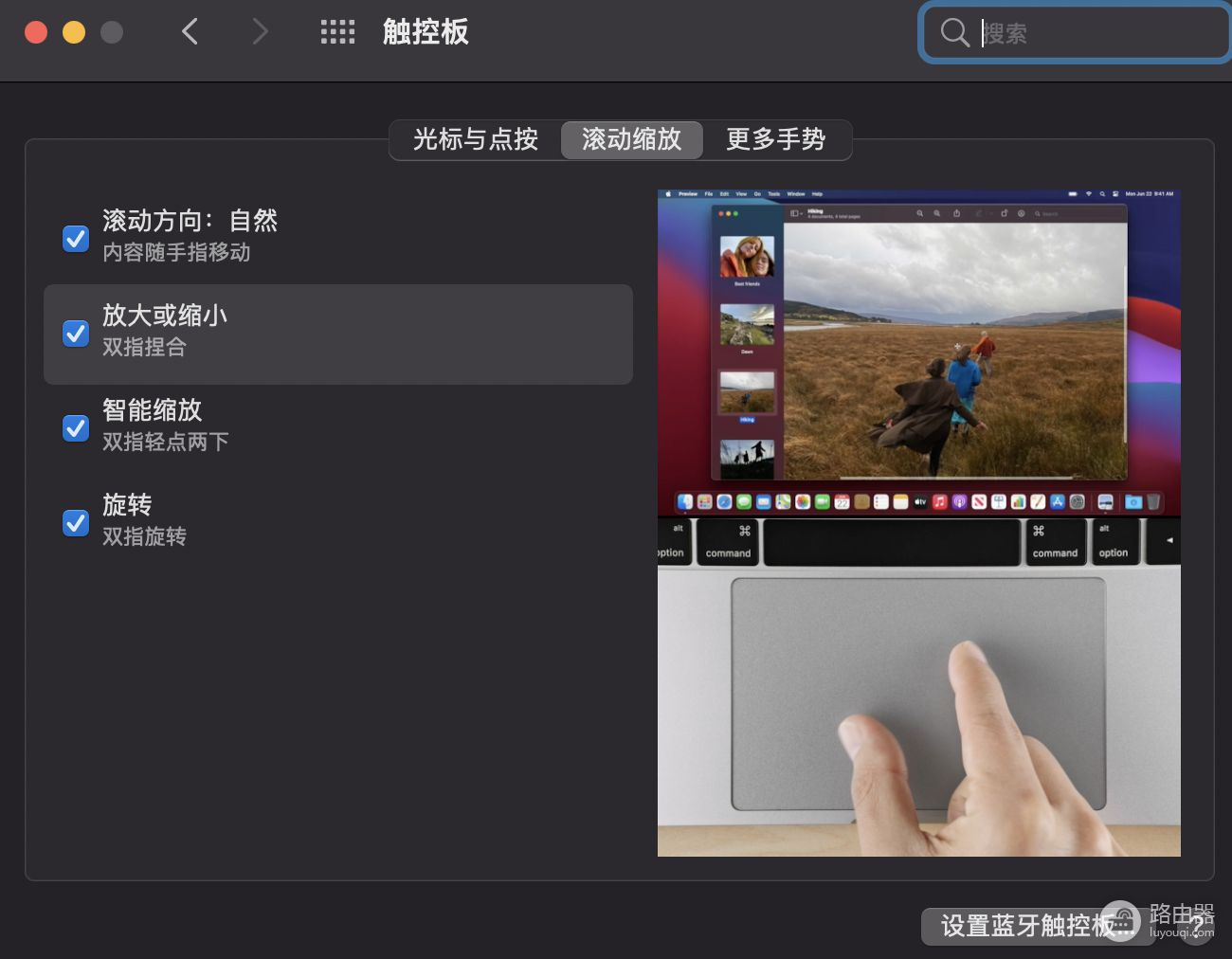Viewport: 1232px width, 959px height.
Task: Select the 滚动方向：自然 label
Action: tap(190, 221)
